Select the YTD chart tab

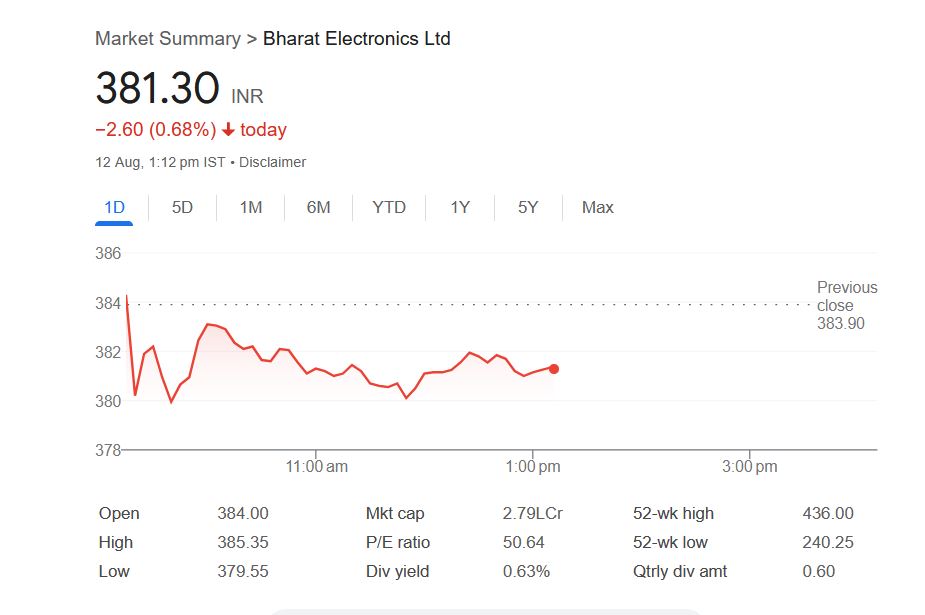pyautogui.click(x=389, y=208)
